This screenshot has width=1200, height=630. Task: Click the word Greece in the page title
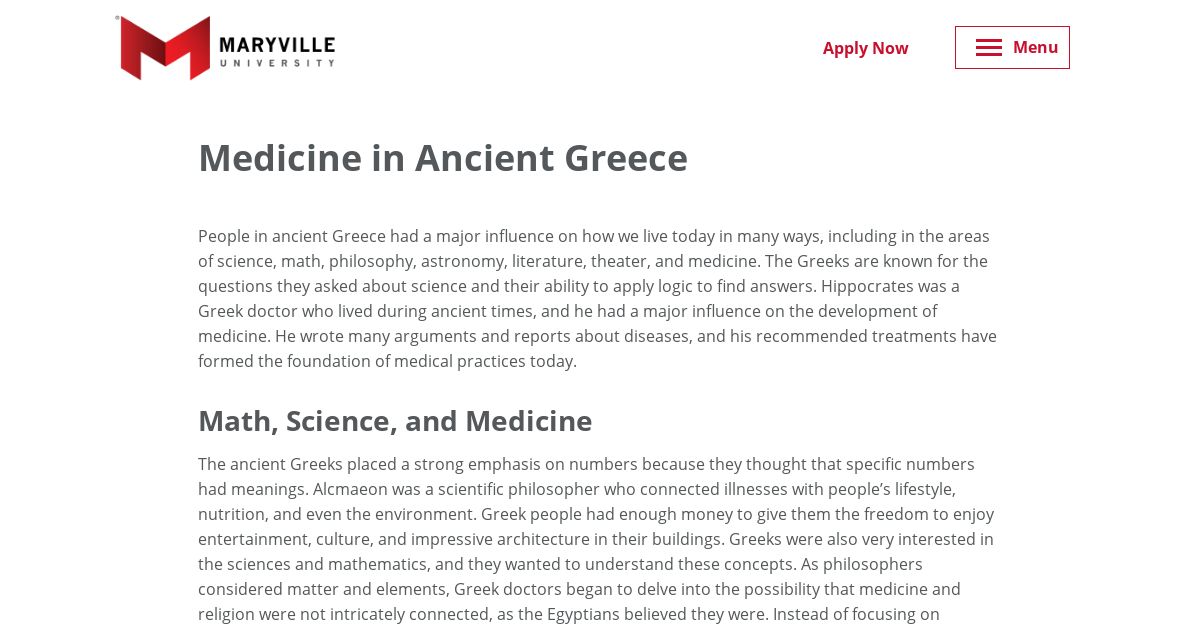click(x=626, y=158)
